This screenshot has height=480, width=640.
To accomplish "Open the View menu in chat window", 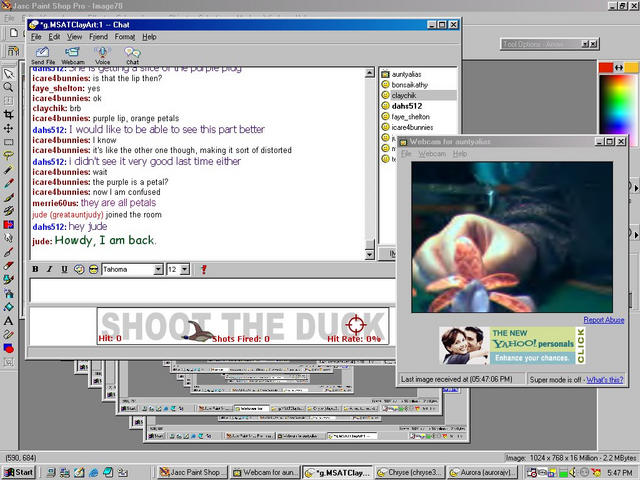I will (x=74, y=37).
